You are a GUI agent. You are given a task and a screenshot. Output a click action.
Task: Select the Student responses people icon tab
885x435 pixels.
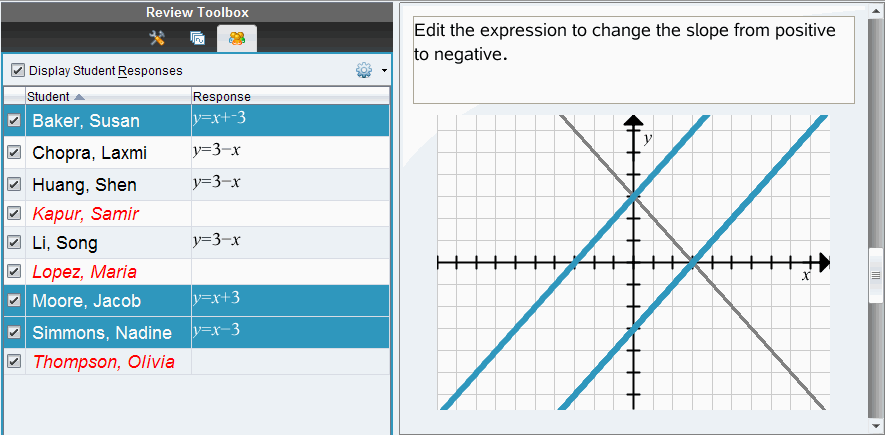[237, 39]
